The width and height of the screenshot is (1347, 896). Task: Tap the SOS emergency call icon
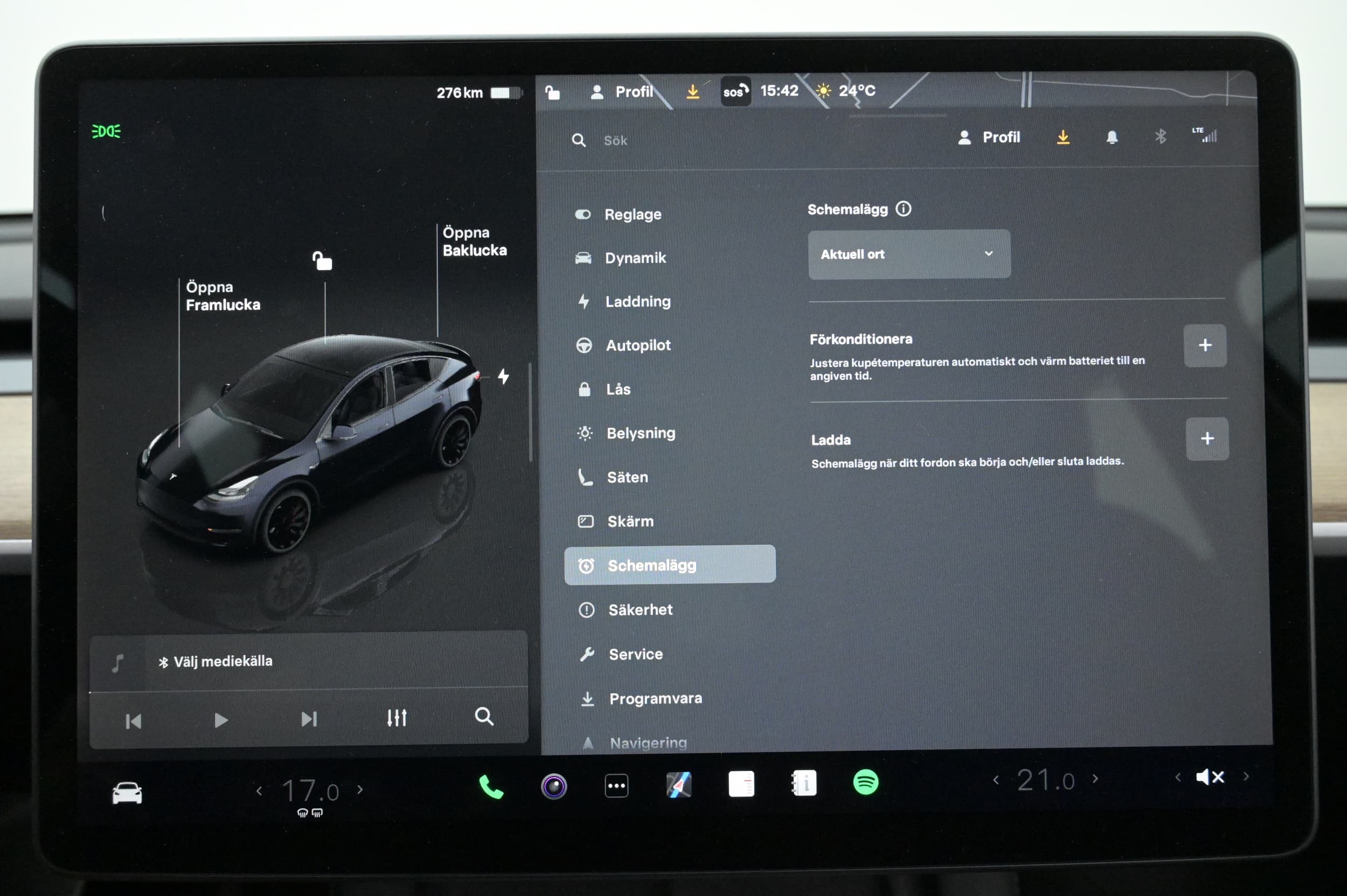click(735, 92)
